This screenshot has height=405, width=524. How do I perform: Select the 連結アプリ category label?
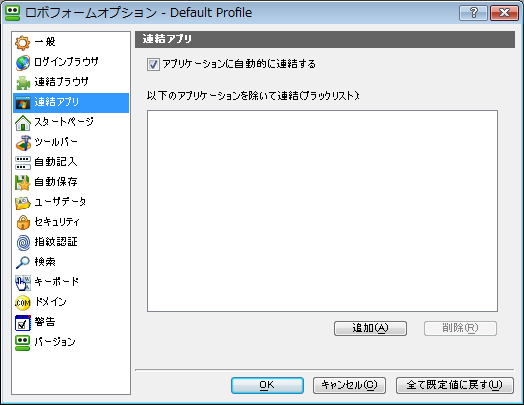point(56,102)
